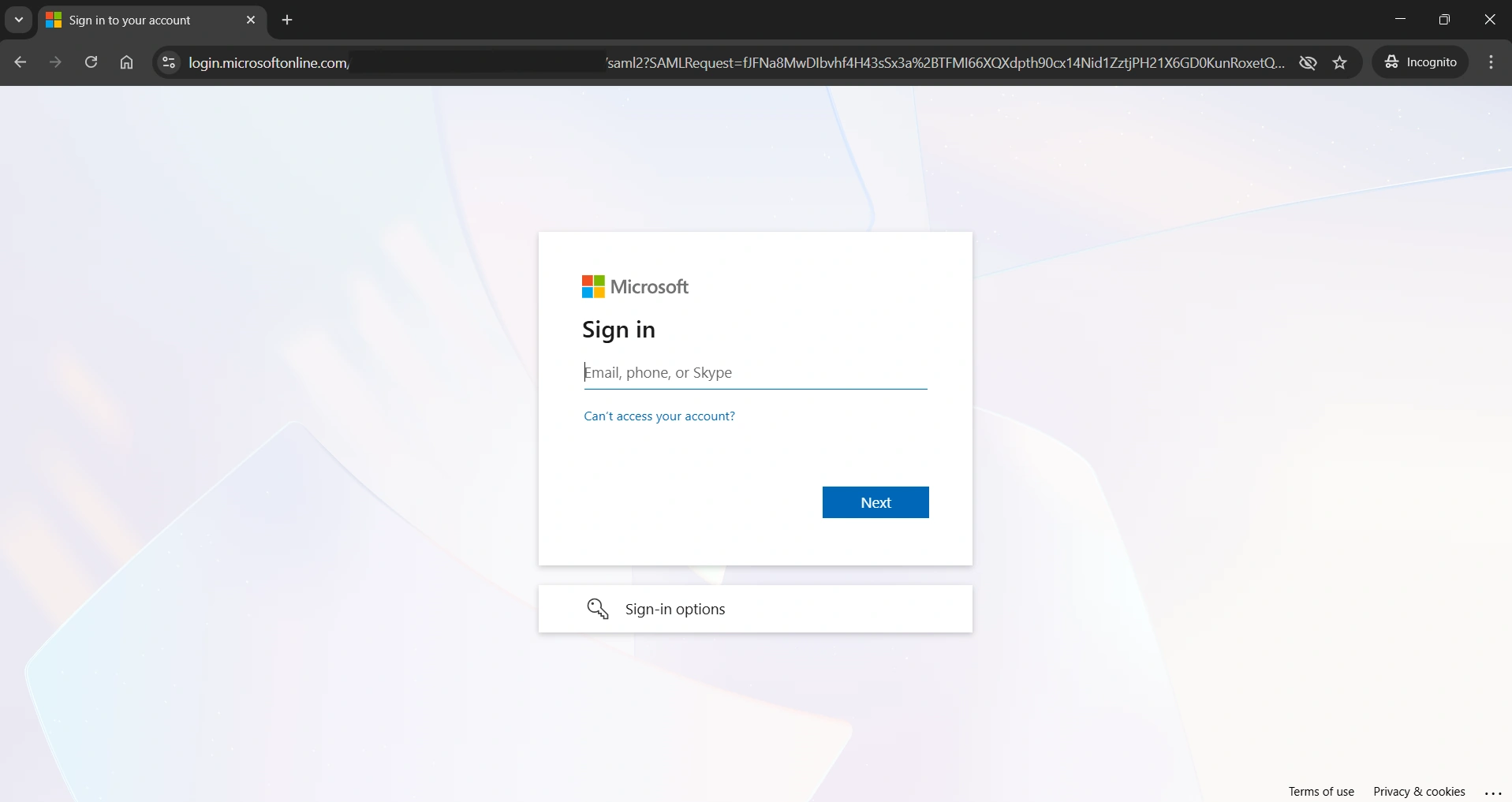Click the key icon beside Sign-in options
1512x802 pixels.
(x=598, y=609)
